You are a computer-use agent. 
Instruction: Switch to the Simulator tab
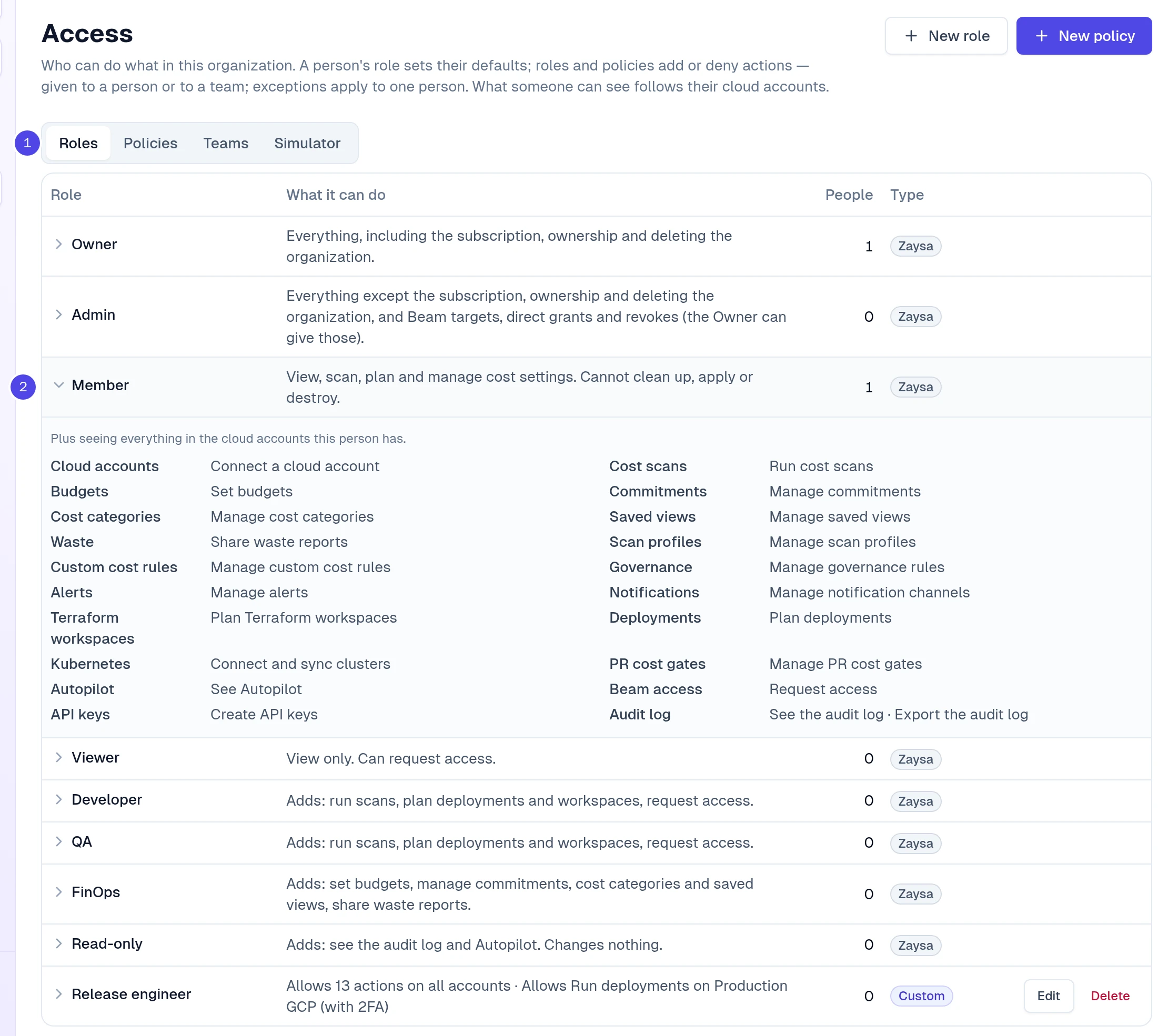pyautogui.click(x=307, y=144)
